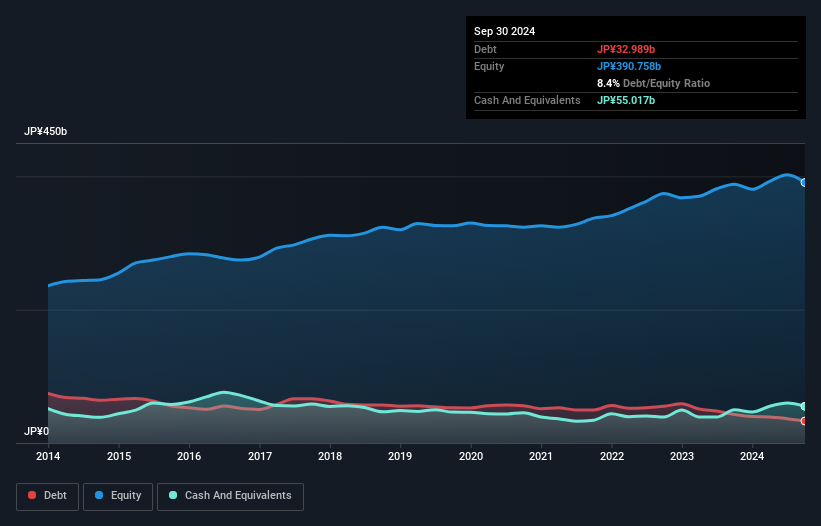The height and width of the screenshot is (526, 821).
Task: Click the teal Cash And Equivalents dot
Action: (x=173, y=495)
